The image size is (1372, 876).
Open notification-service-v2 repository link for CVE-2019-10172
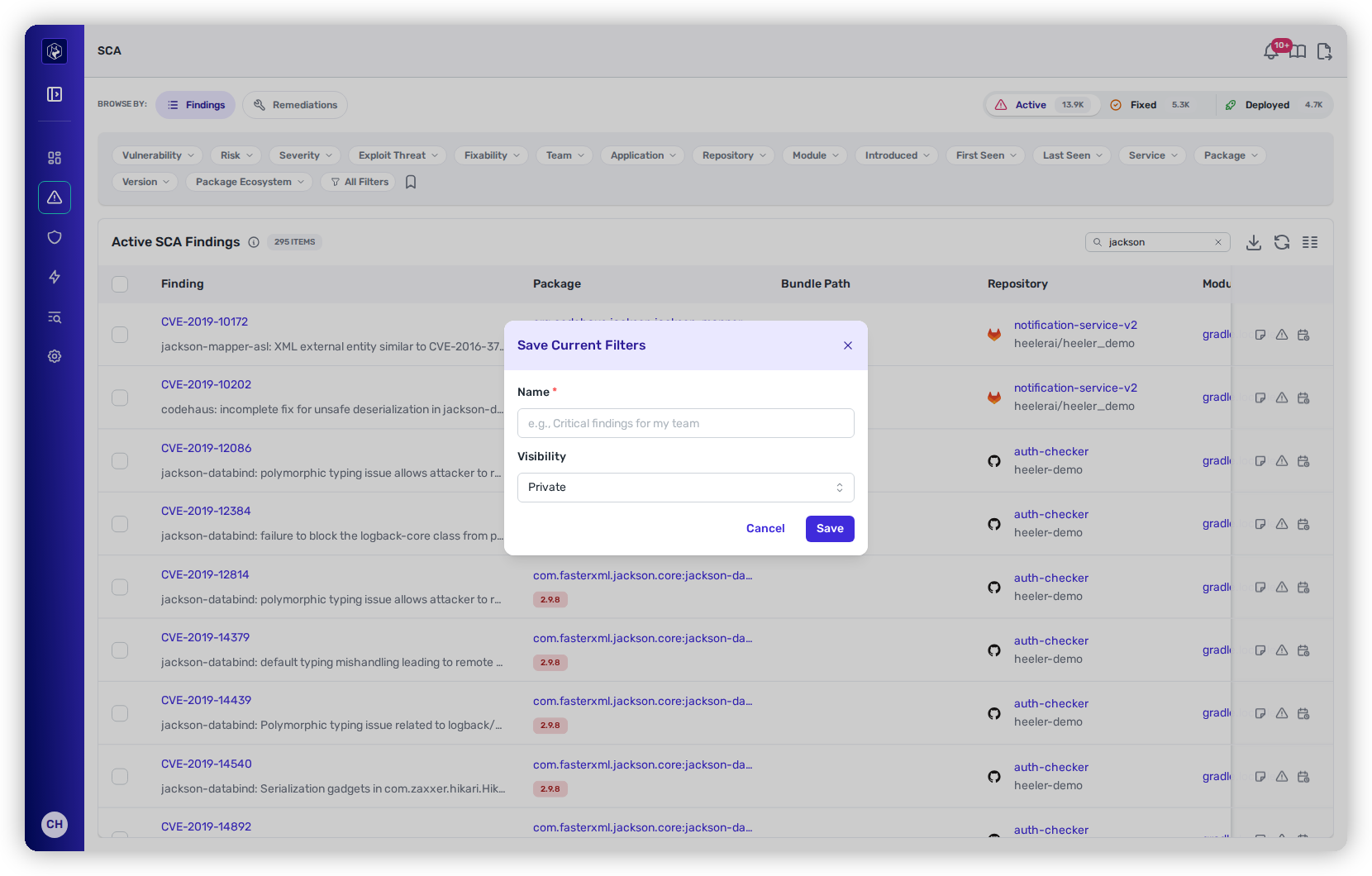click(1075, 325)
